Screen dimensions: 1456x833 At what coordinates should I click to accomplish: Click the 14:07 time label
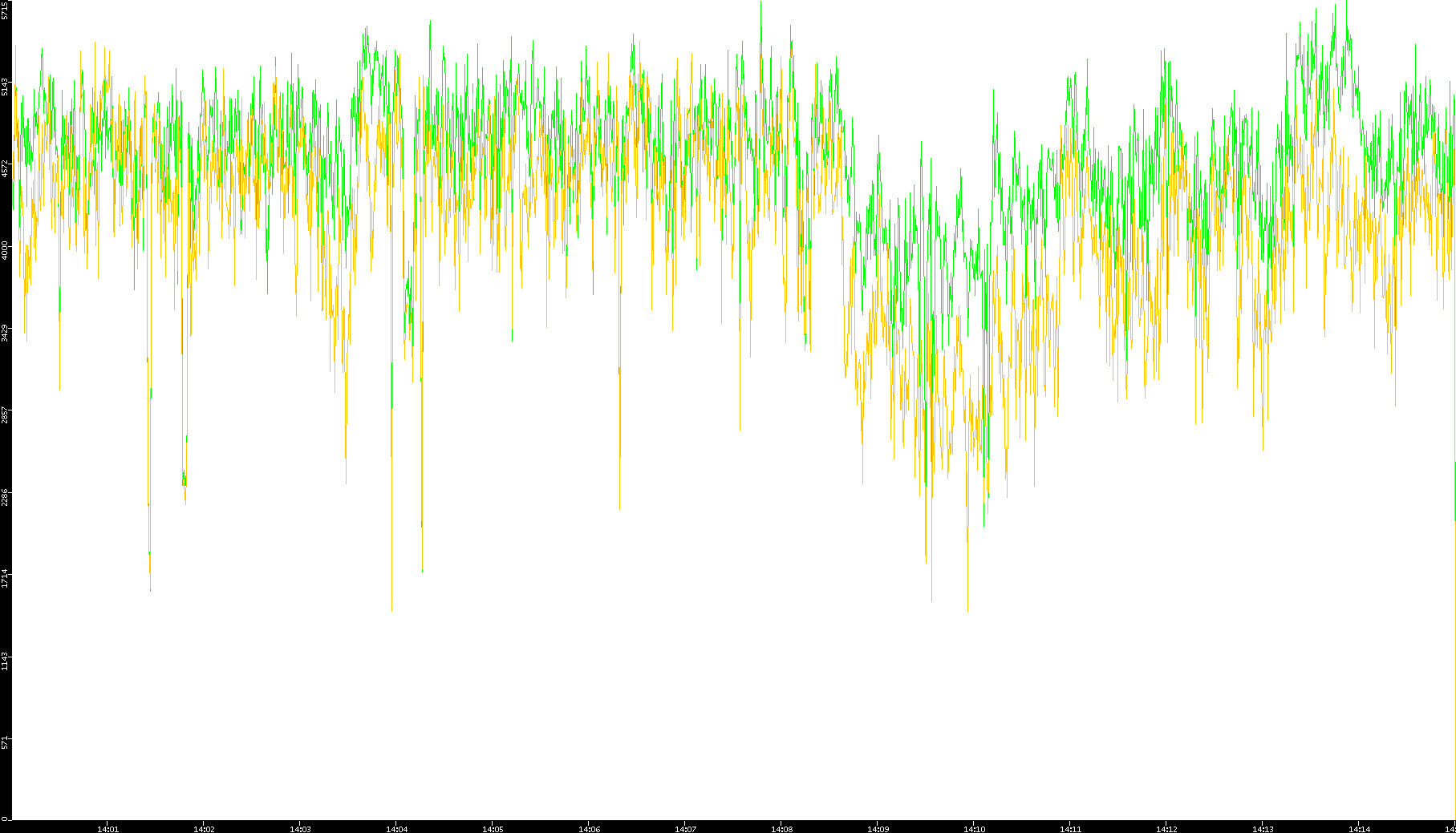685,829
